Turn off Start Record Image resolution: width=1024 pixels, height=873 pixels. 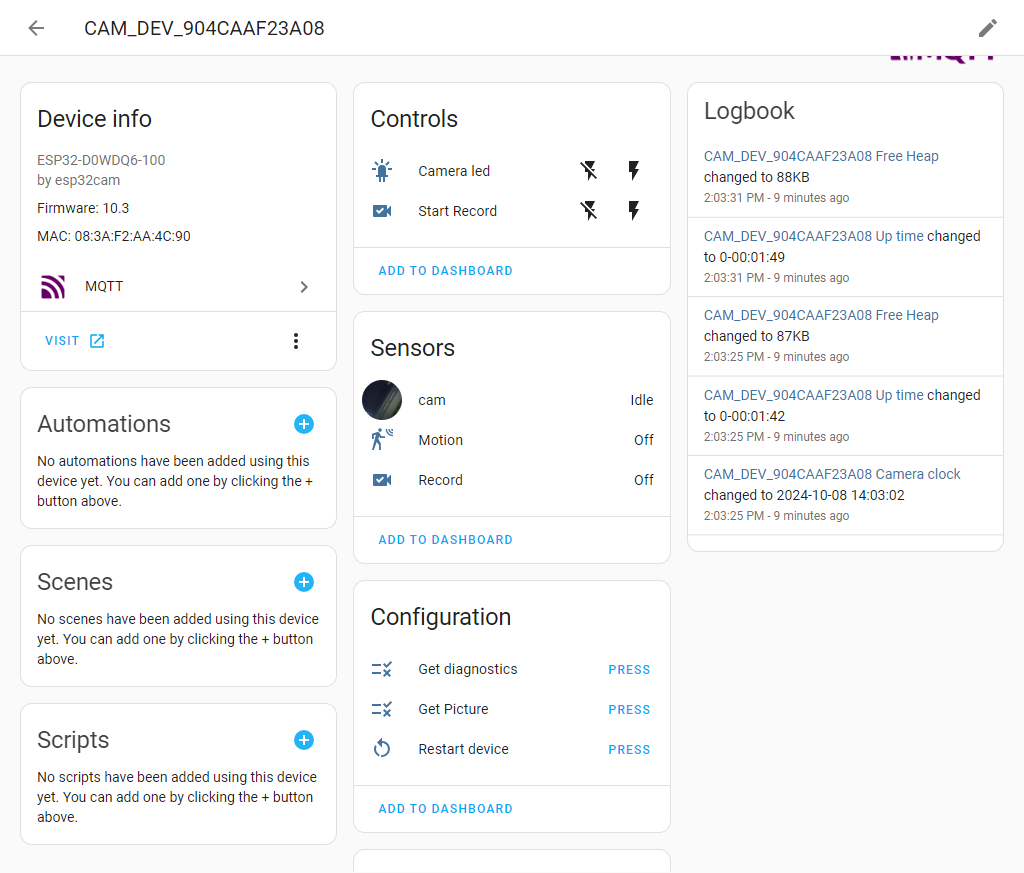(x=589, y=211)
